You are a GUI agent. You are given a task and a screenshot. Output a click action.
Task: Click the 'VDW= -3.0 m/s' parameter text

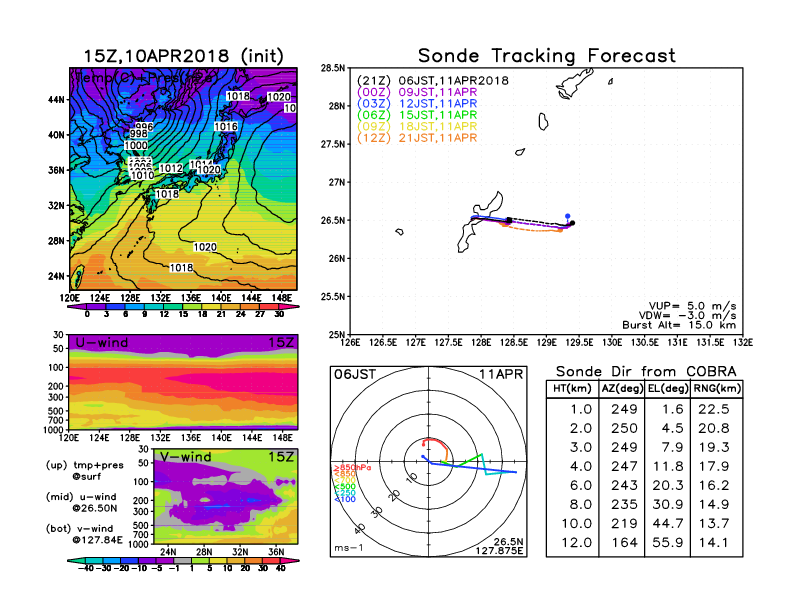point(687,316)
